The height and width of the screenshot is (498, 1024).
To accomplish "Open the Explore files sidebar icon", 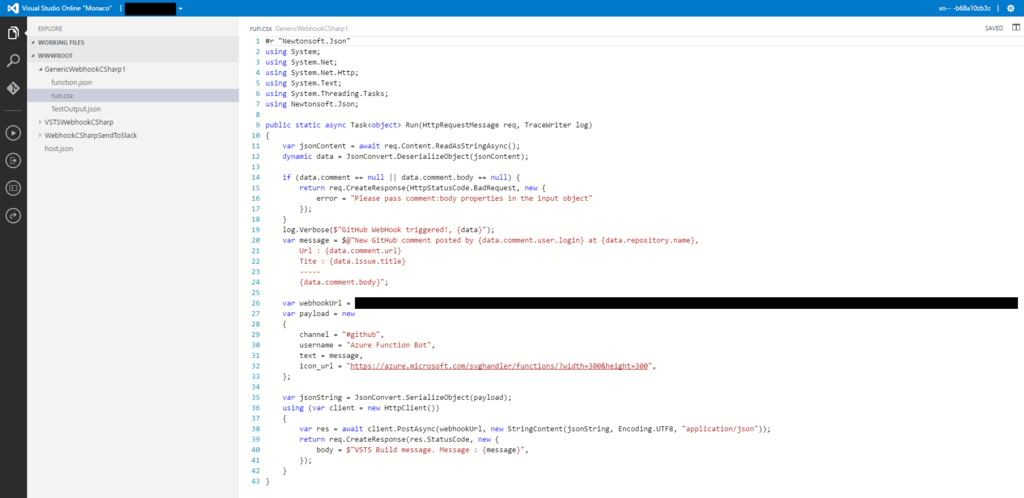I will [x=12, y=33].
